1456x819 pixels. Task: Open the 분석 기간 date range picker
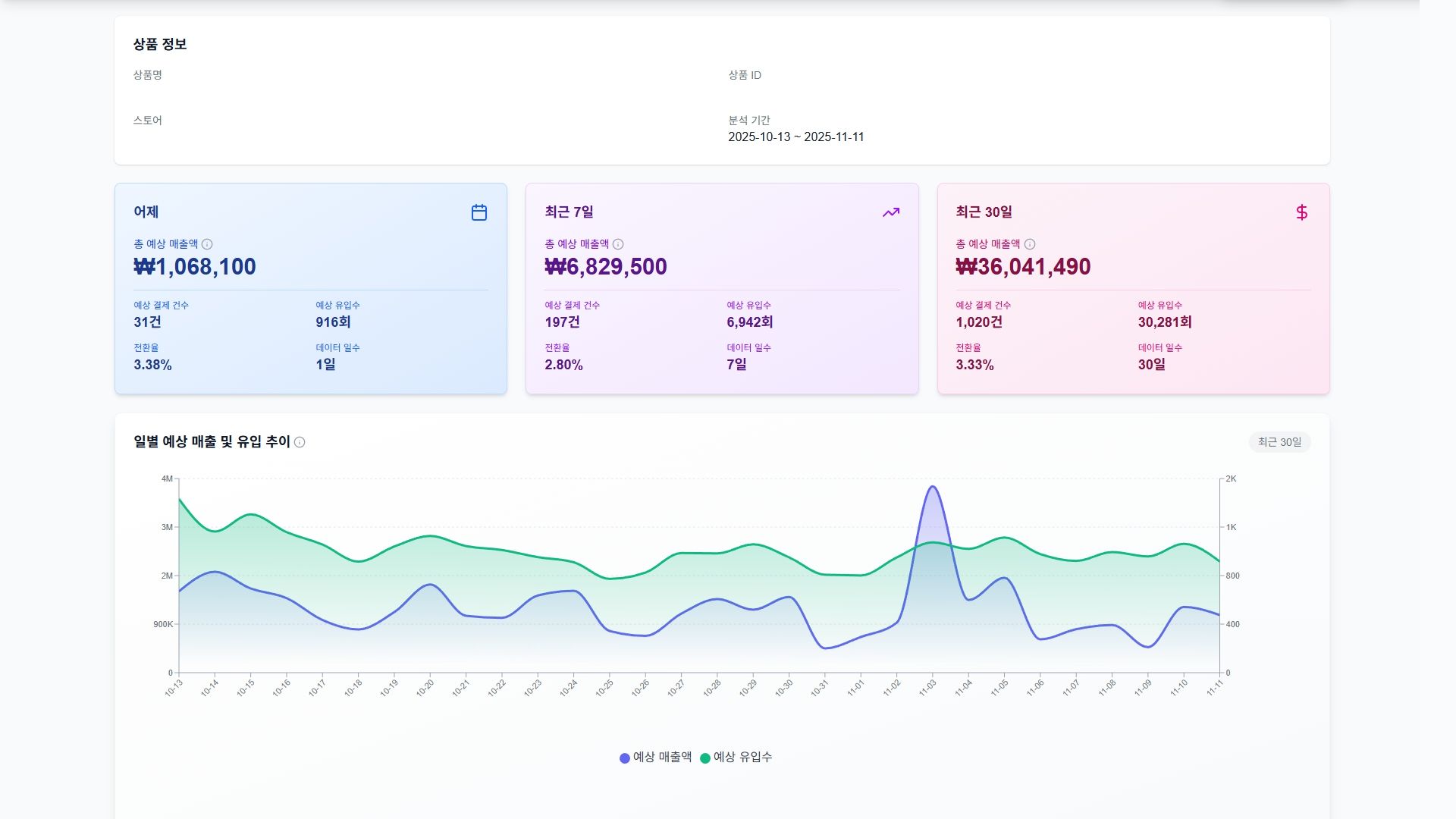796,136
